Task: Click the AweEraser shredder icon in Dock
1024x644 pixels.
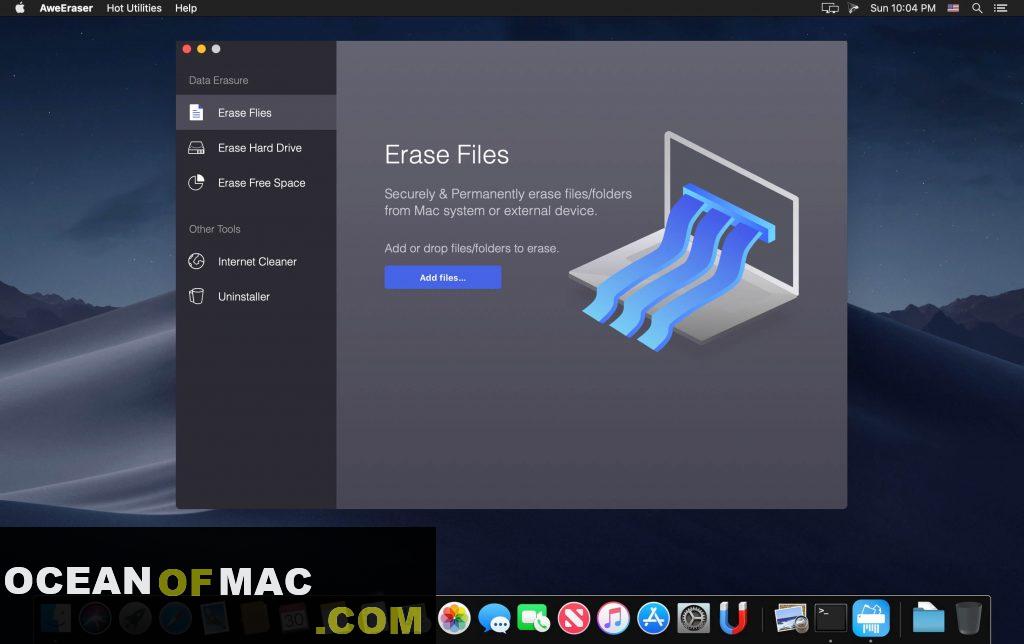Action: 871,617
